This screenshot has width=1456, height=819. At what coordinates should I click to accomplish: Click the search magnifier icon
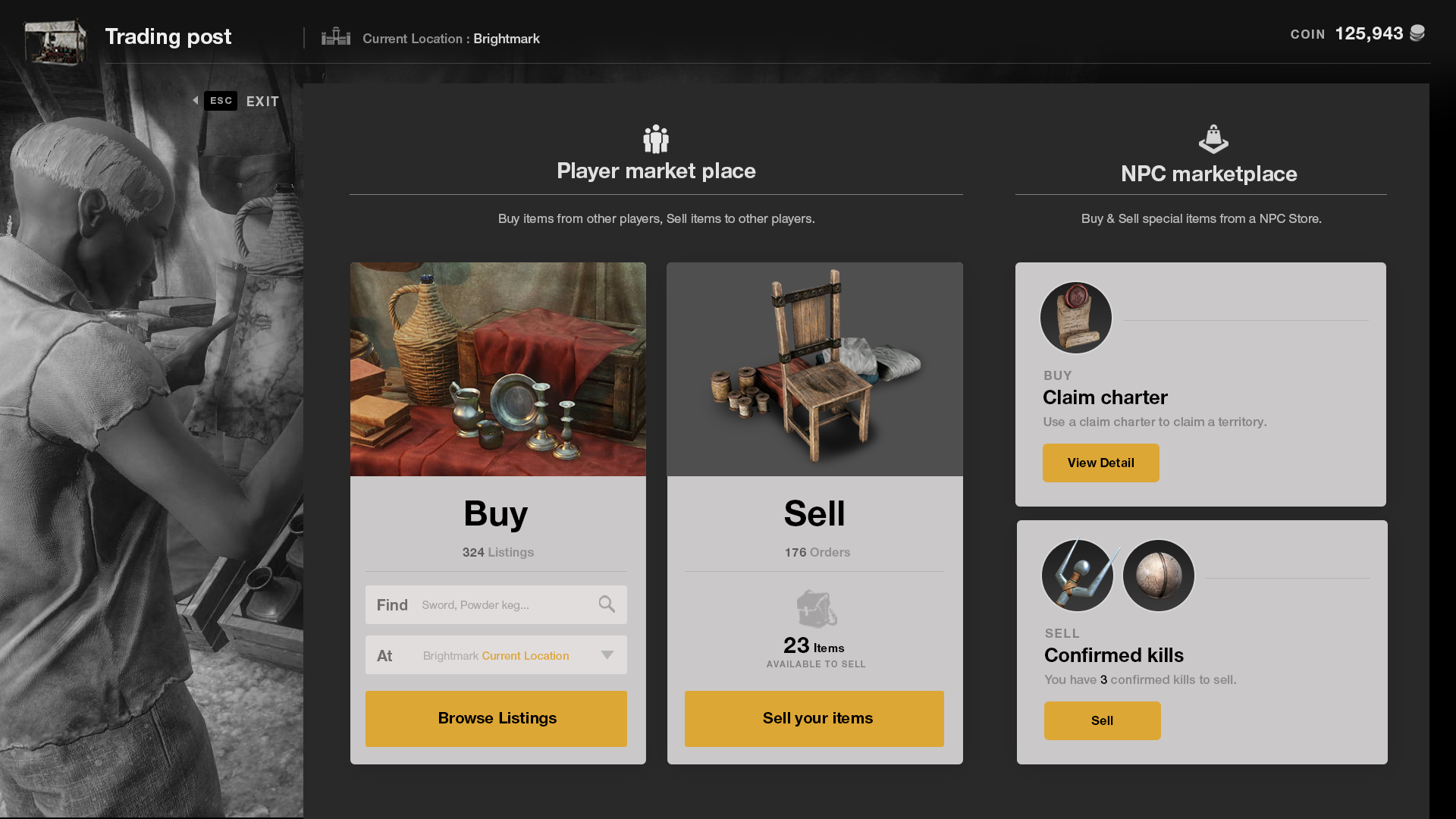pyautogui.click(x=607, y=604)
